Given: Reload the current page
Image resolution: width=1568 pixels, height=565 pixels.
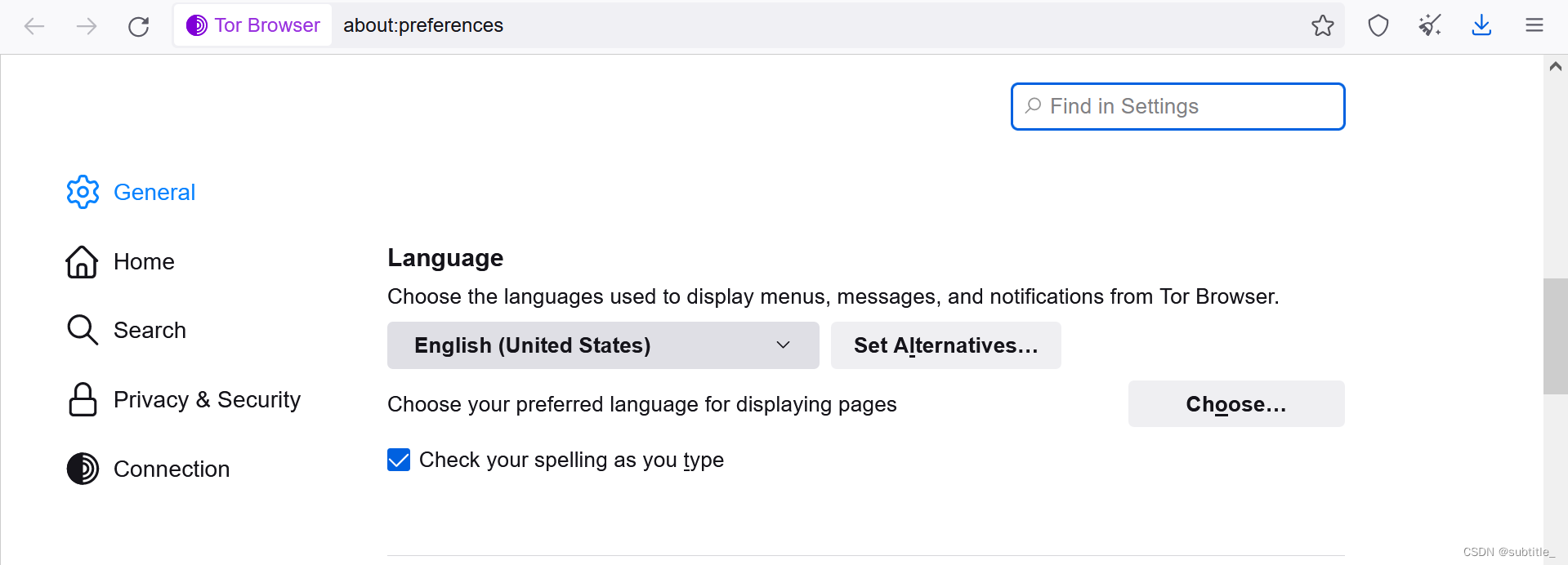Looking at the screenshot, I should point(138,26).
